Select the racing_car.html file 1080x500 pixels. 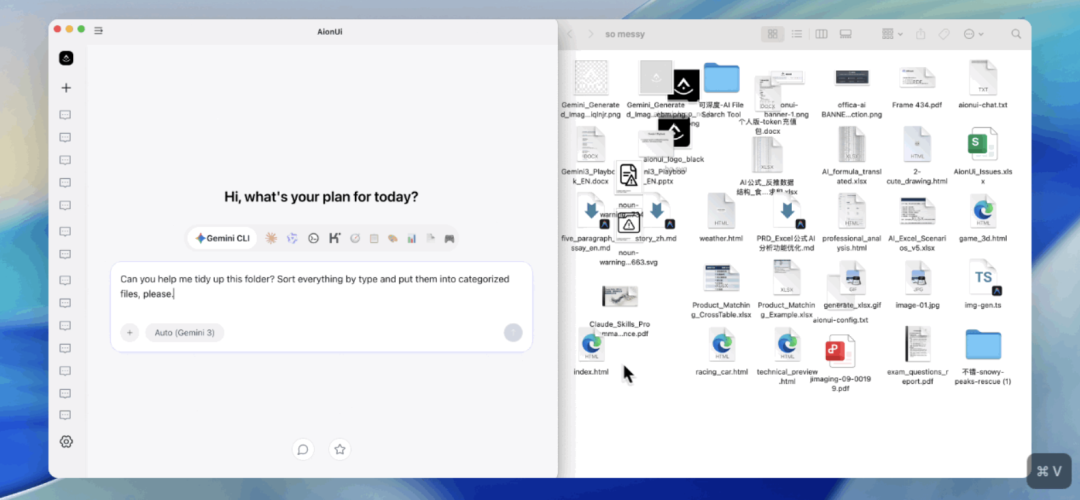tap(721, 344)
